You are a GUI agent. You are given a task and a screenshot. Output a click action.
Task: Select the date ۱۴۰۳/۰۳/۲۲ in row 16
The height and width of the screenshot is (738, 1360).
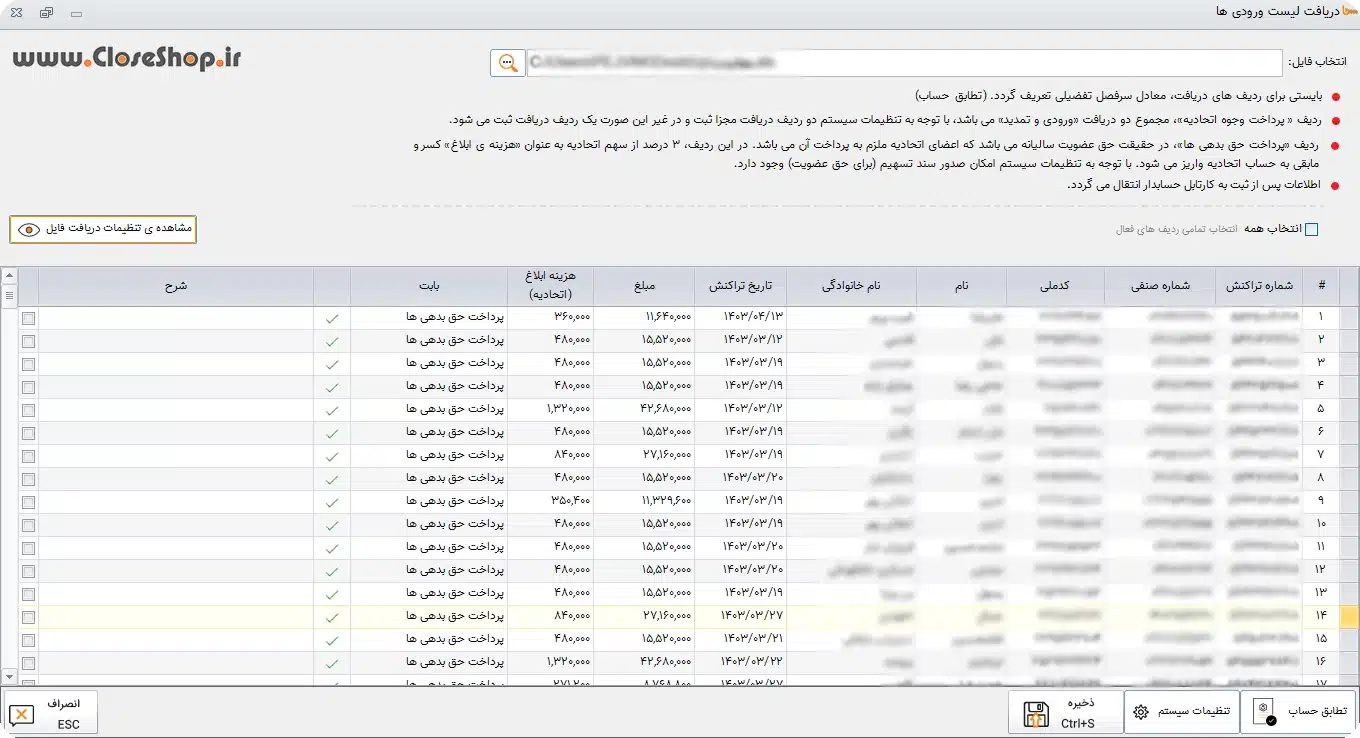[752, 663]
